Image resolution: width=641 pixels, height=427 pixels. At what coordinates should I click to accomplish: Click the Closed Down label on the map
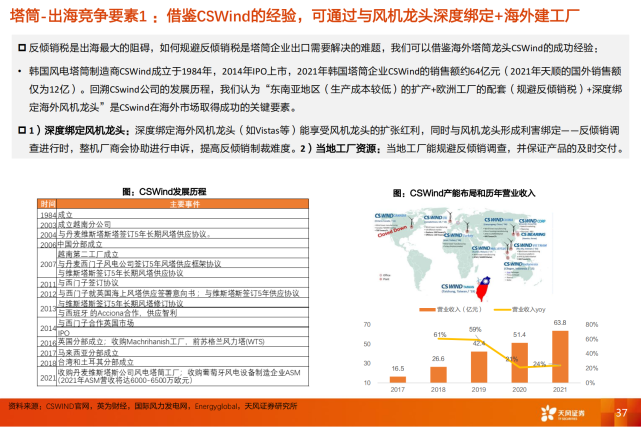(x=392, y=232)
